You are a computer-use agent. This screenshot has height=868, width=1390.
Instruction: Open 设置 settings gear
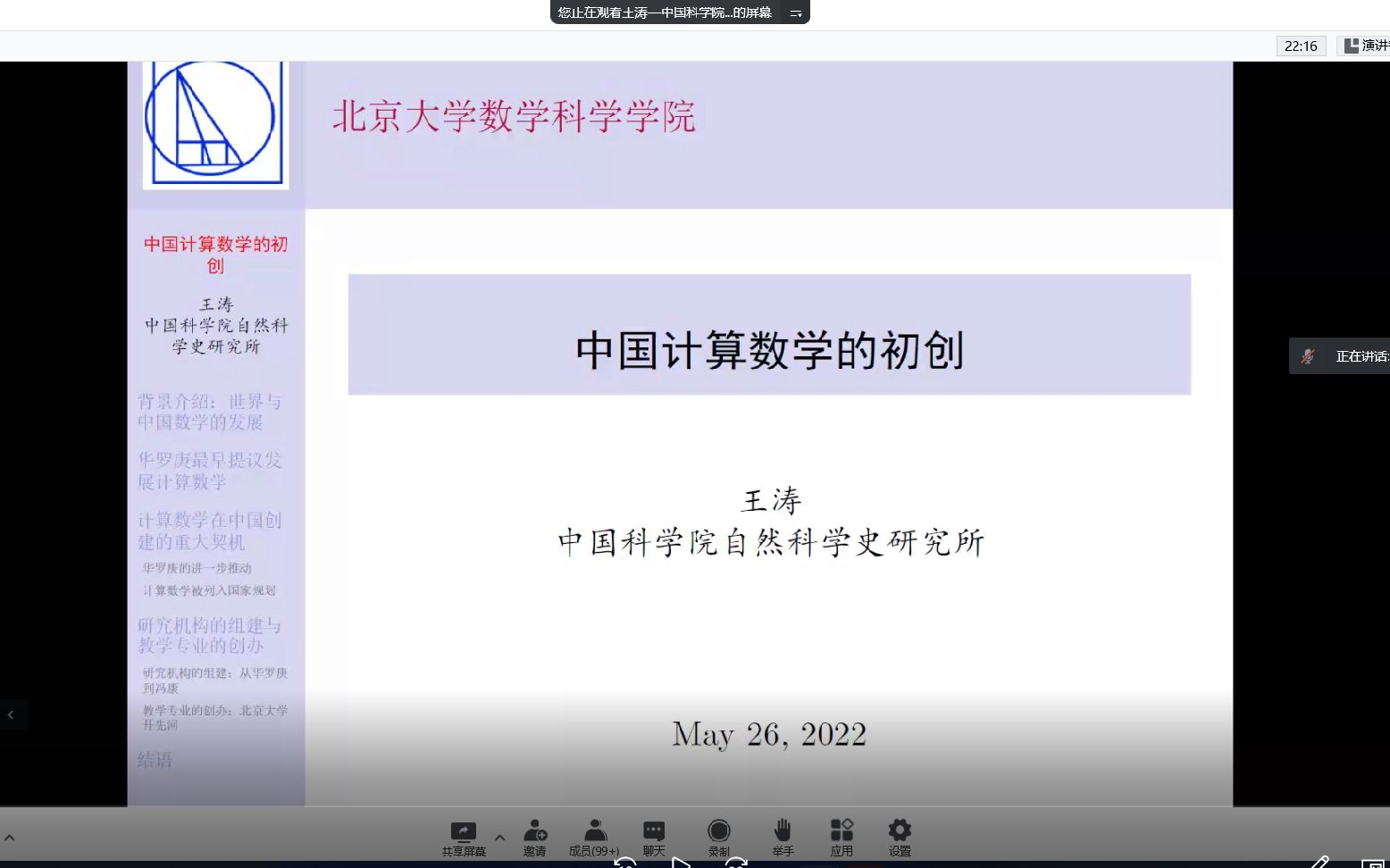pyautogui.click(x=900, y=839)
